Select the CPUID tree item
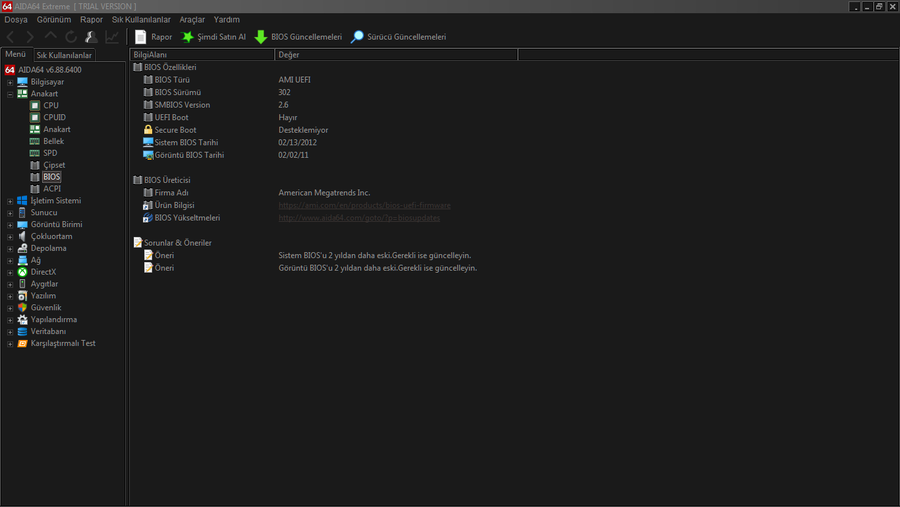The image size is (900, 507). coord(55,117)
